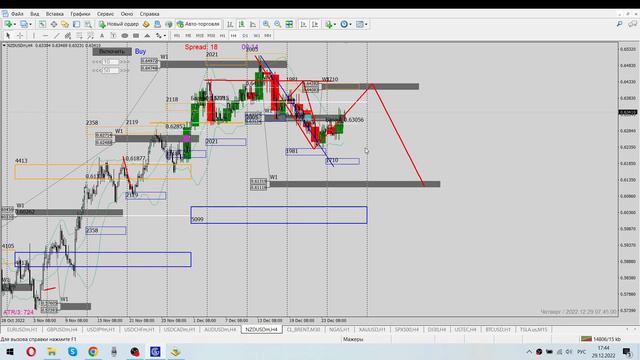This screenshot has width=640, height=360.
Task: Select the Equidistant Channel tool
Action: point(68,36)
